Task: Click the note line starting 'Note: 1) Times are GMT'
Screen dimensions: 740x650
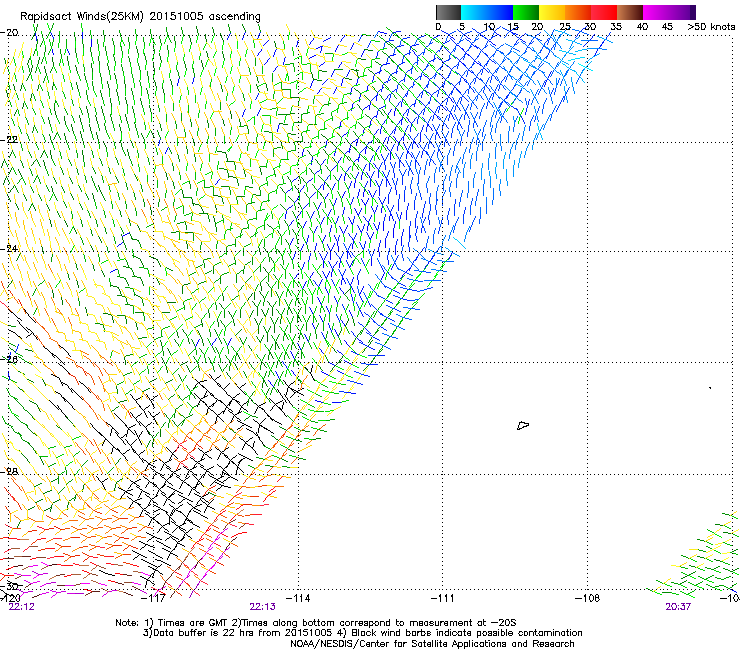Action: 316,623
